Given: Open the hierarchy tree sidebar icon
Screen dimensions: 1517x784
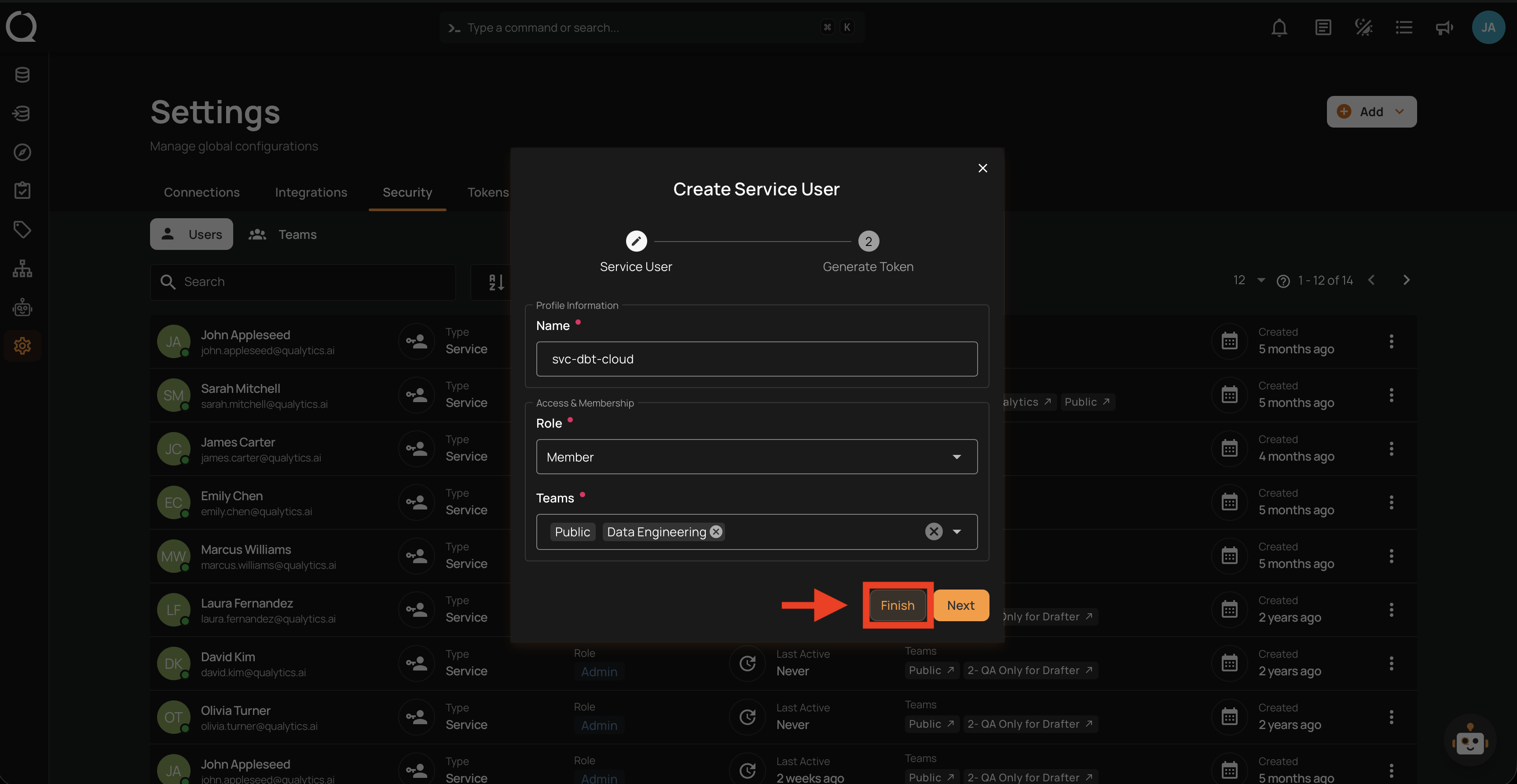Looking at the screenshot, I should [22, 269].
